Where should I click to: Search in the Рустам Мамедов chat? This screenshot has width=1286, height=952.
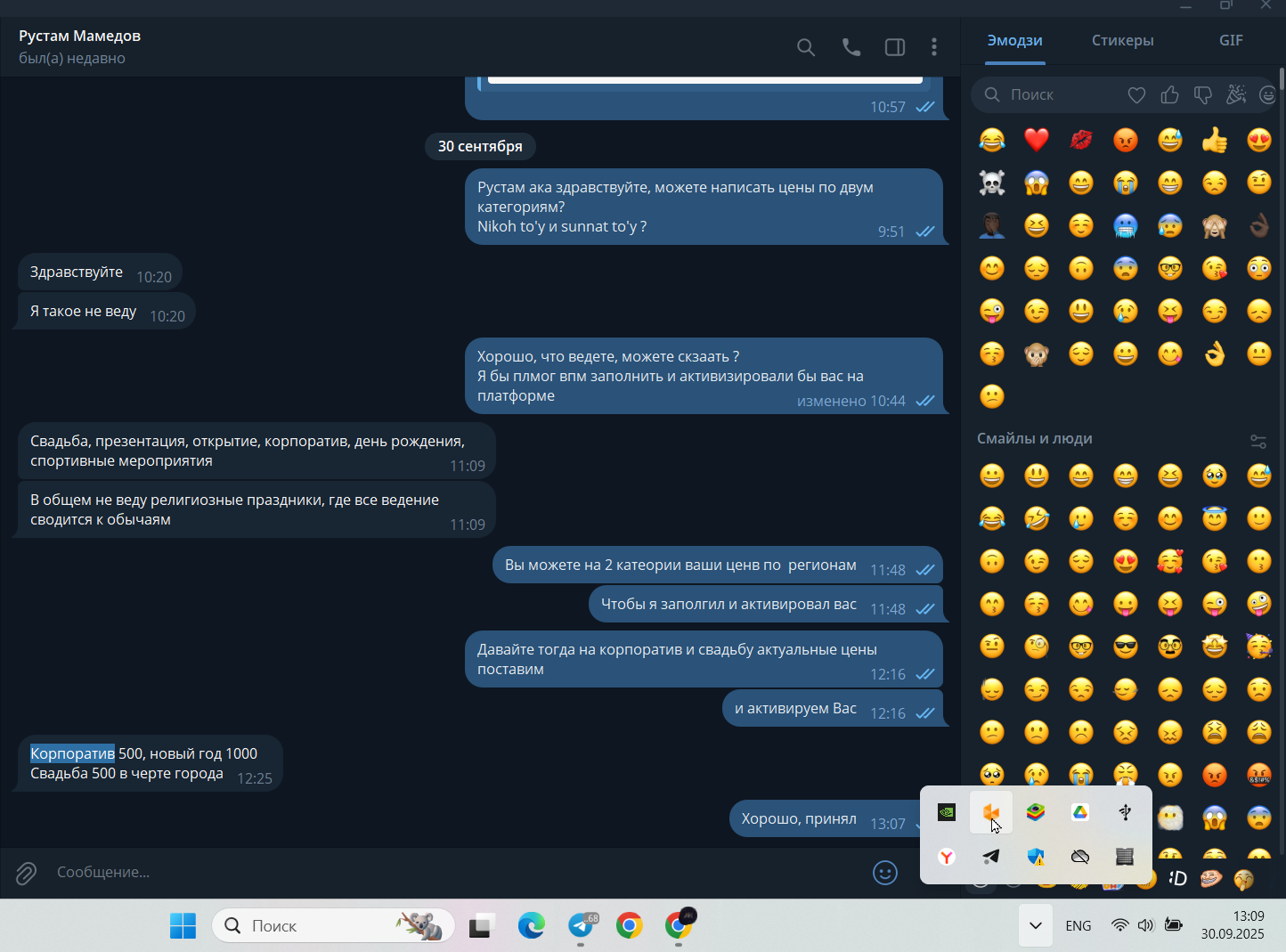(x=806, y=47)
